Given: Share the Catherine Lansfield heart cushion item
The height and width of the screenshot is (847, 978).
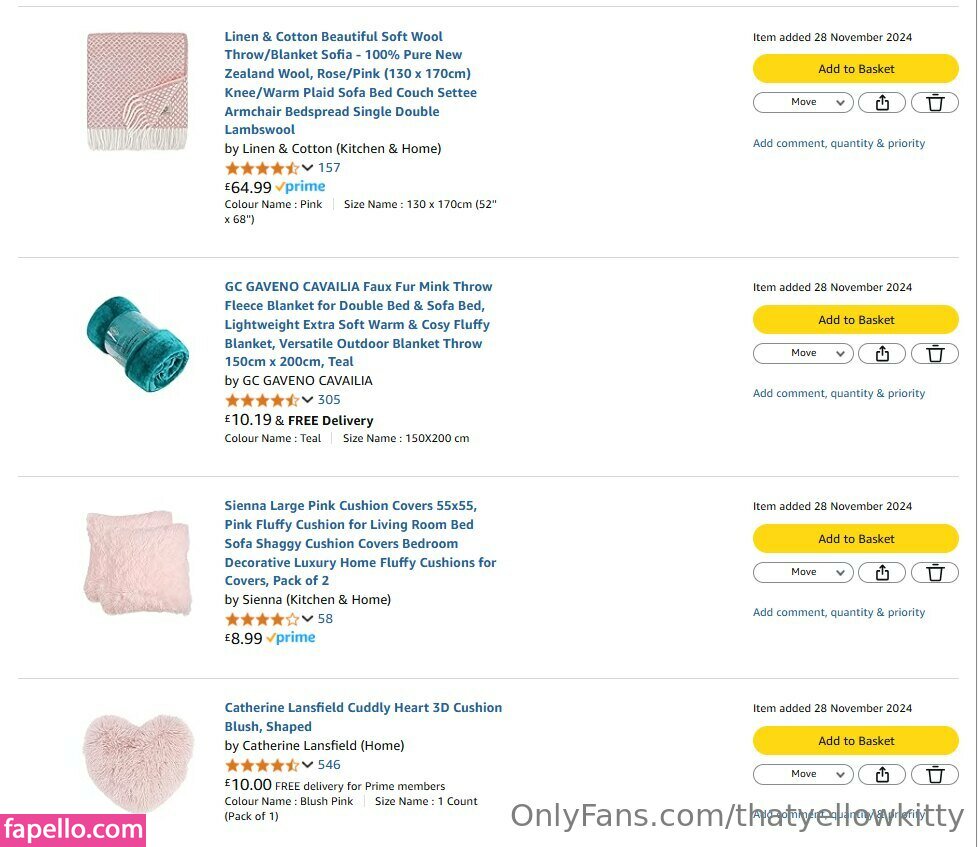Looking at the screenshot, I should click(882, 774).
